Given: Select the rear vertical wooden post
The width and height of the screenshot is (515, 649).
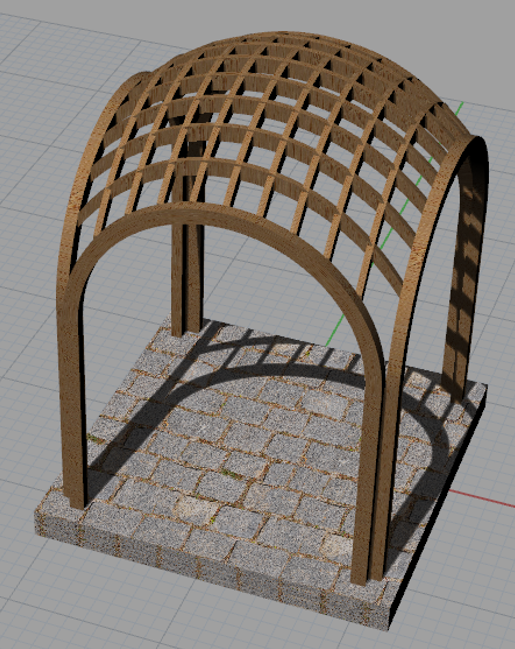Looking at the screenshot, I should click(187, 273).
